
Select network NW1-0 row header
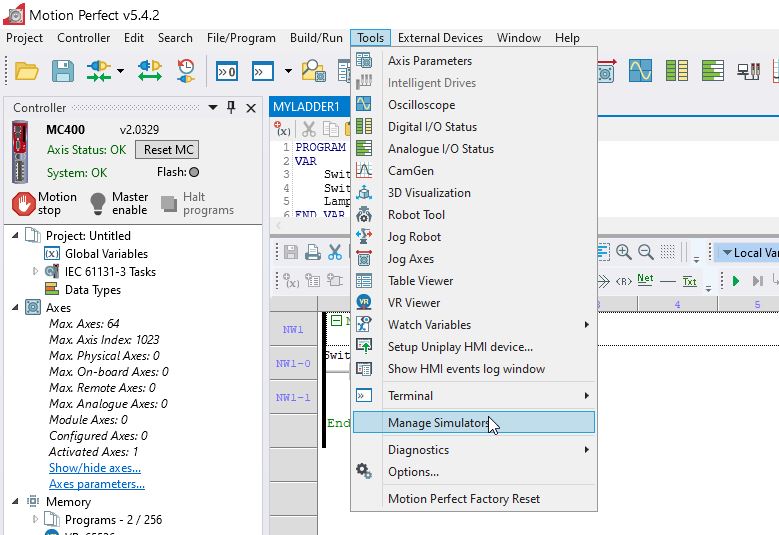pos(293,364)
